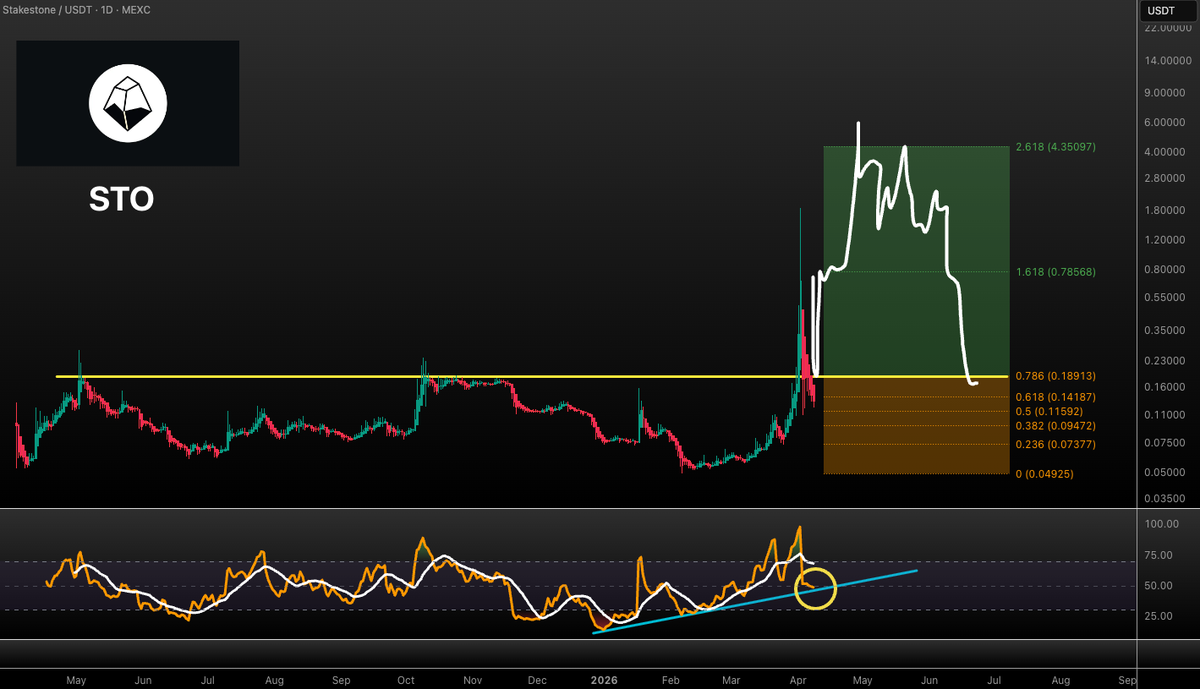
Task: Click the Stakestone logo icon
Action: point(128,104)
